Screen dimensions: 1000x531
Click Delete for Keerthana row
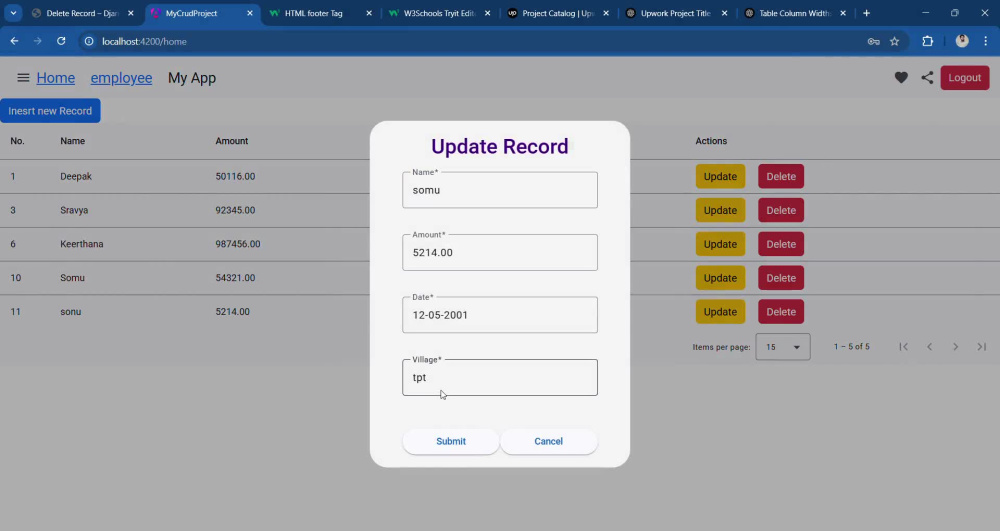pos(781,244)
